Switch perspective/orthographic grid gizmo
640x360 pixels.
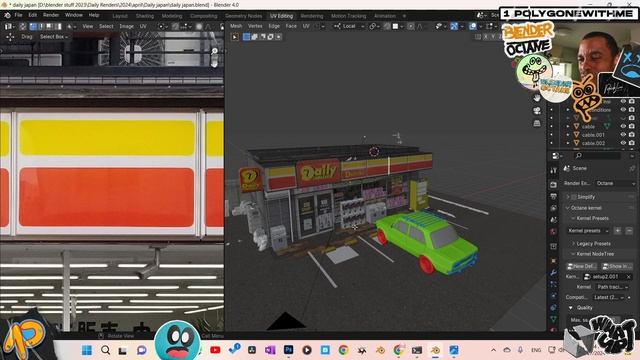[x=537, y=123]
